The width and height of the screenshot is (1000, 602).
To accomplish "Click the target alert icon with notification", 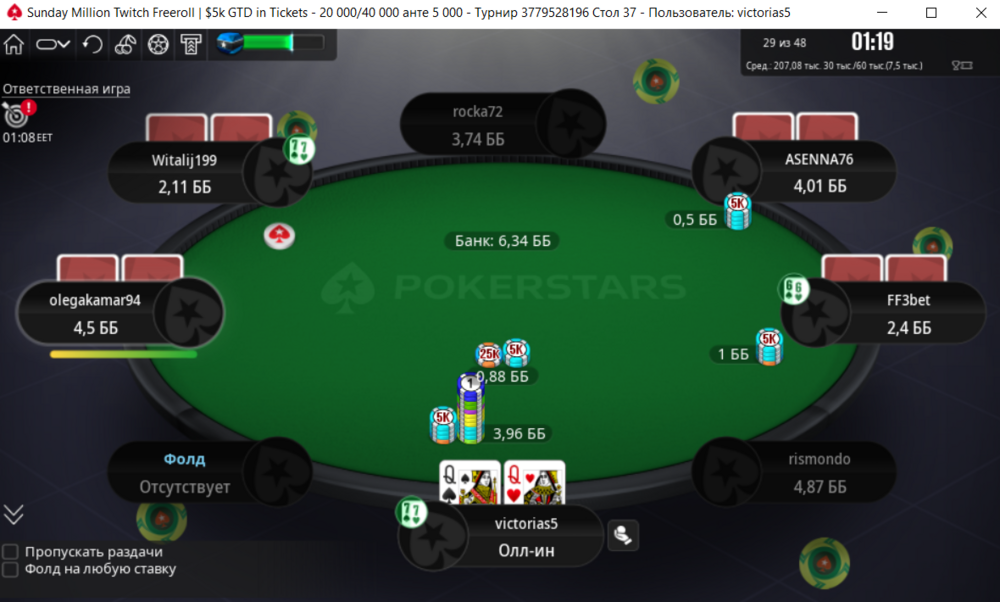I will tap(18, 114).
